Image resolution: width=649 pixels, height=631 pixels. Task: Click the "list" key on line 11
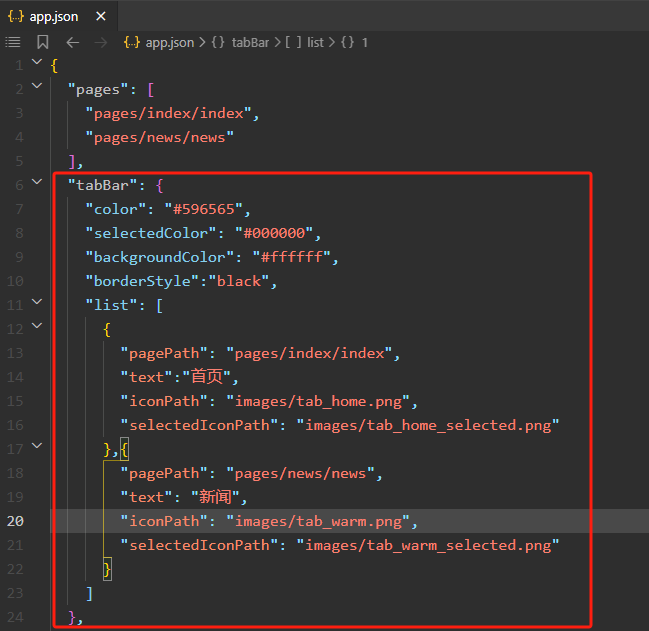(111, 305)
